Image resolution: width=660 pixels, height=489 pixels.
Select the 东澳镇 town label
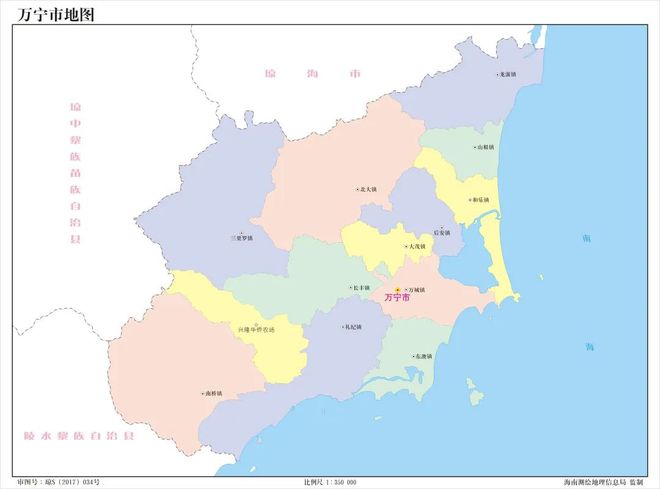pos(422,357)
